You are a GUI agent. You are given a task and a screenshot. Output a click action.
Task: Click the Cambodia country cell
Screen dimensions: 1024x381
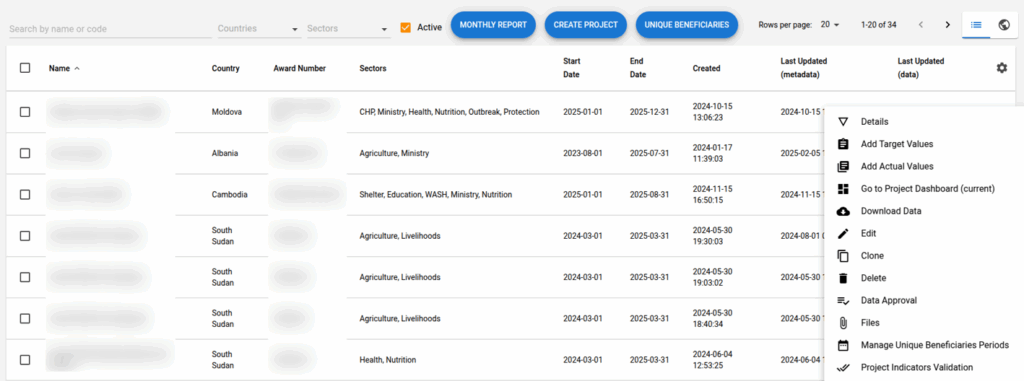tap(229, 194)
